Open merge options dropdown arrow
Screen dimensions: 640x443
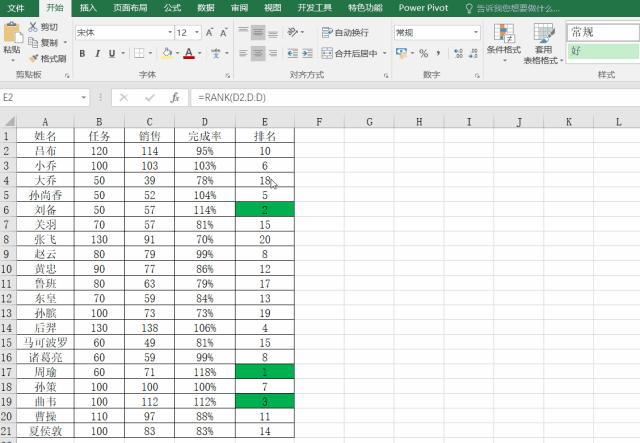(x=384, y=53)
